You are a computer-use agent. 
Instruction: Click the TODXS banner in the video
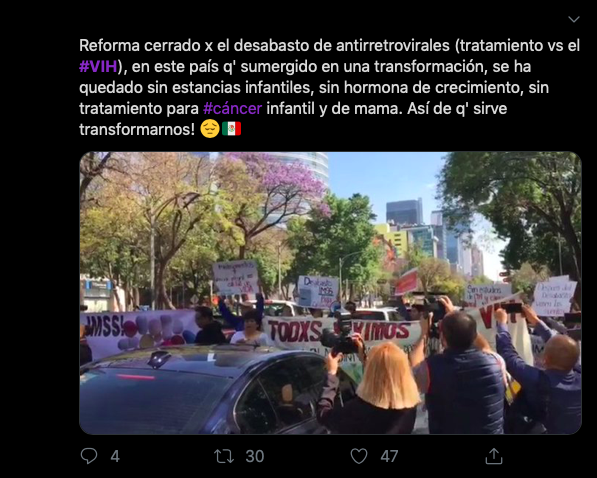[341, 331]
